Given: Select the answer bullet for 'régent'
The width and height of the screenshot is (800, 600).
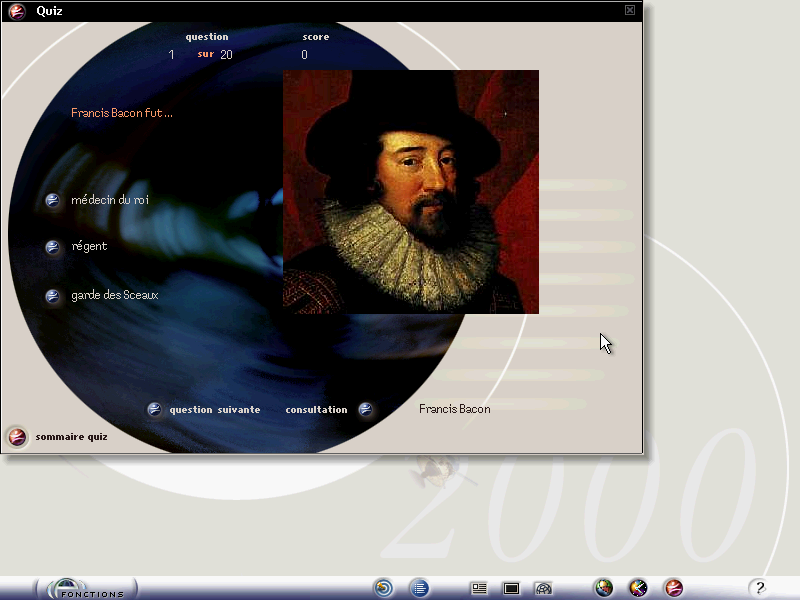Looking at the screenshot, I should click(53, 247).
